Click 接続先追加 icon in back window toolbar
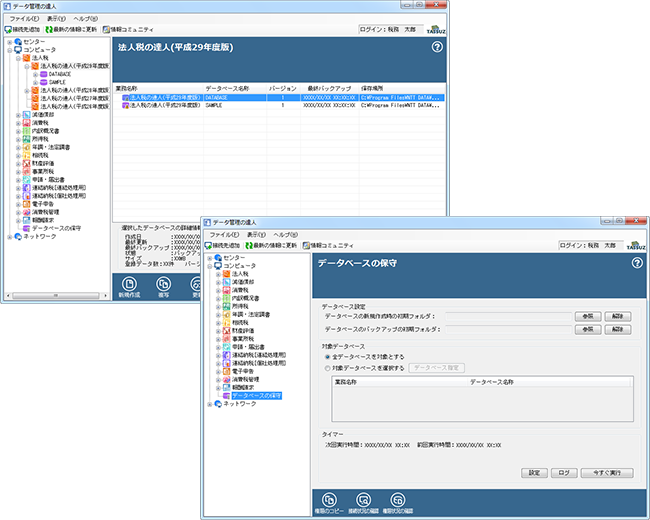 (8, 29)
